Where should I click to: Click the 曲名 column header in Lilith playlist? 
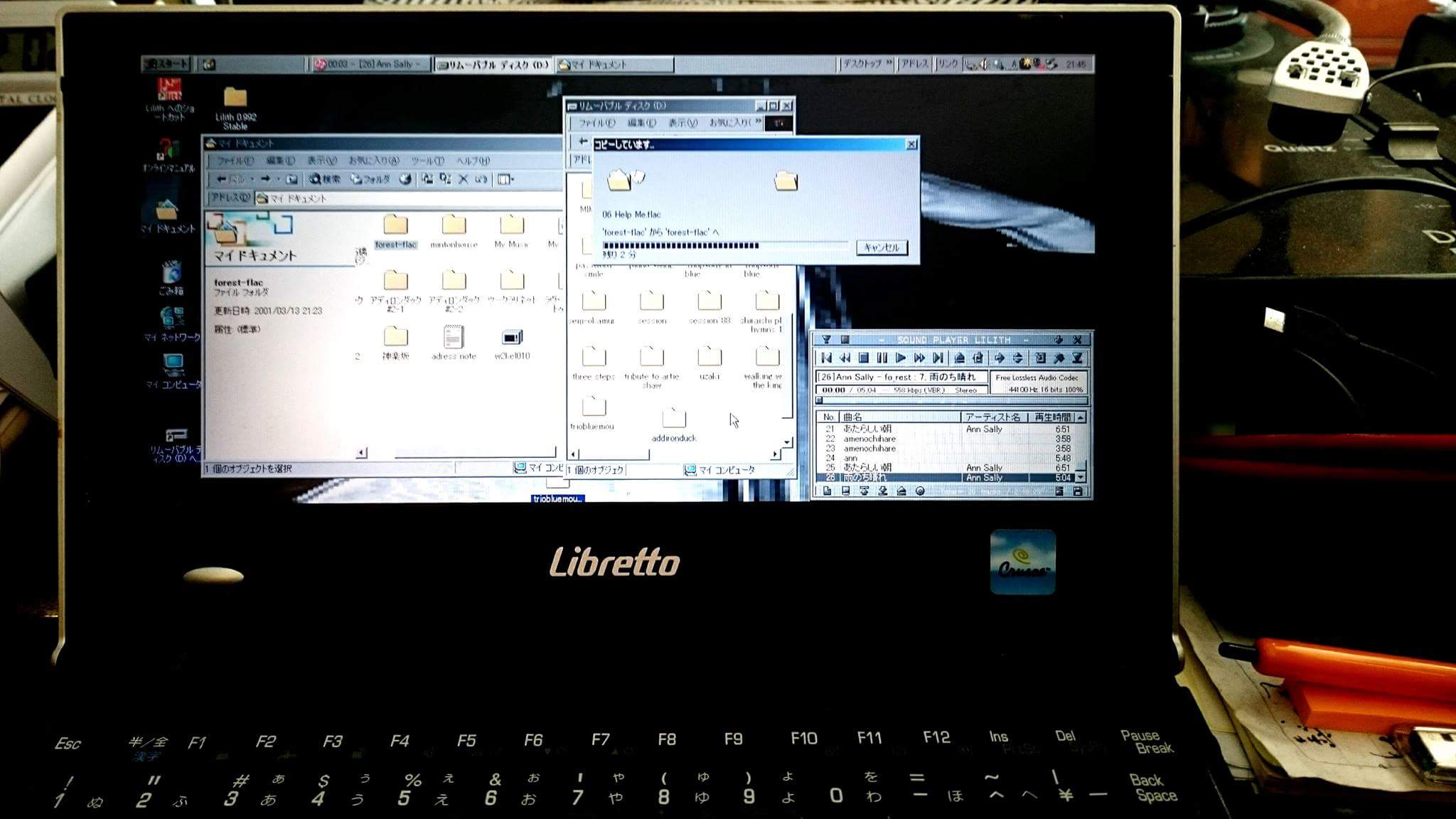click(x=899, y=417)
